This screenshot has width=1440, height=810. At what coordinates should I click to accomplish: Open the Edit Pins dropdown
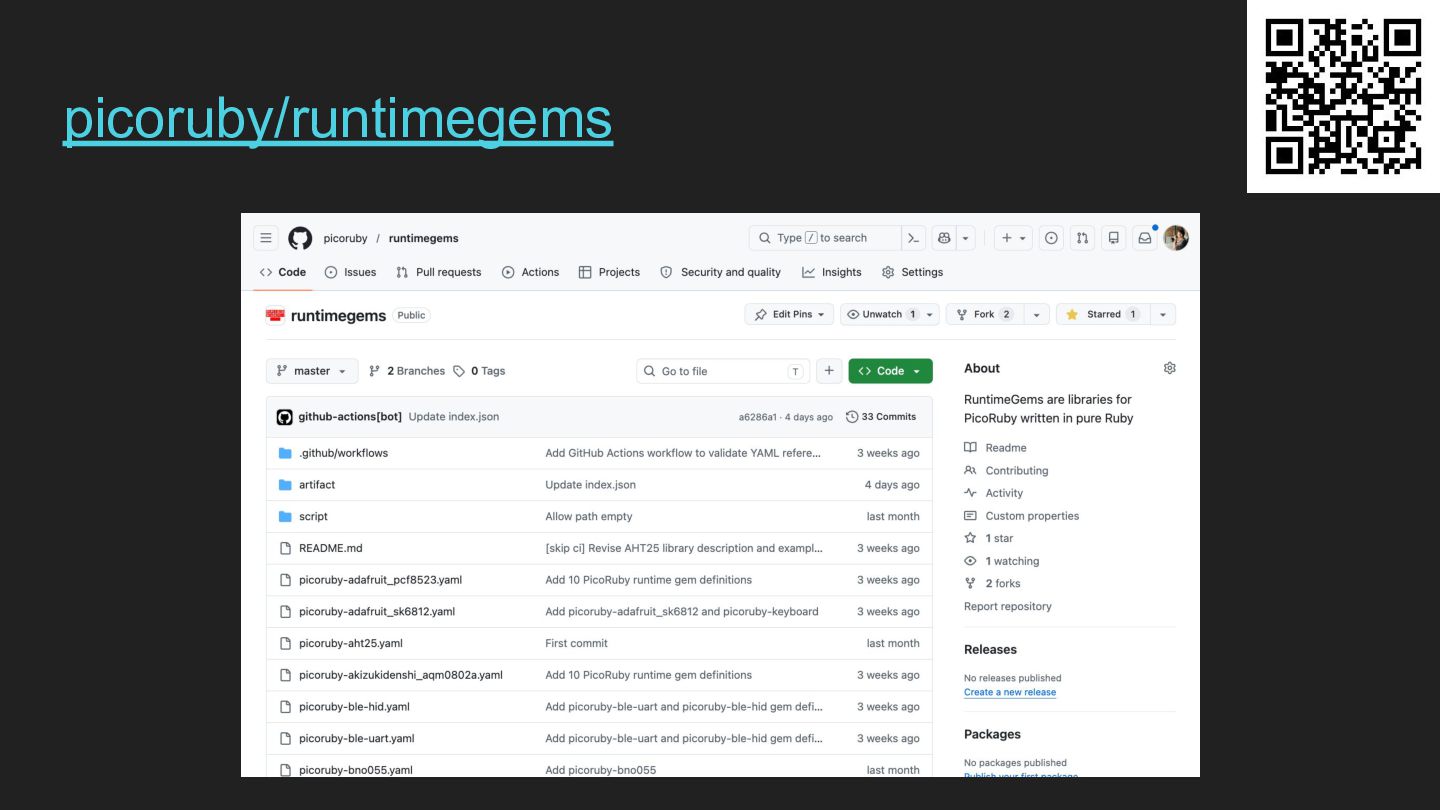click(789, 314)
